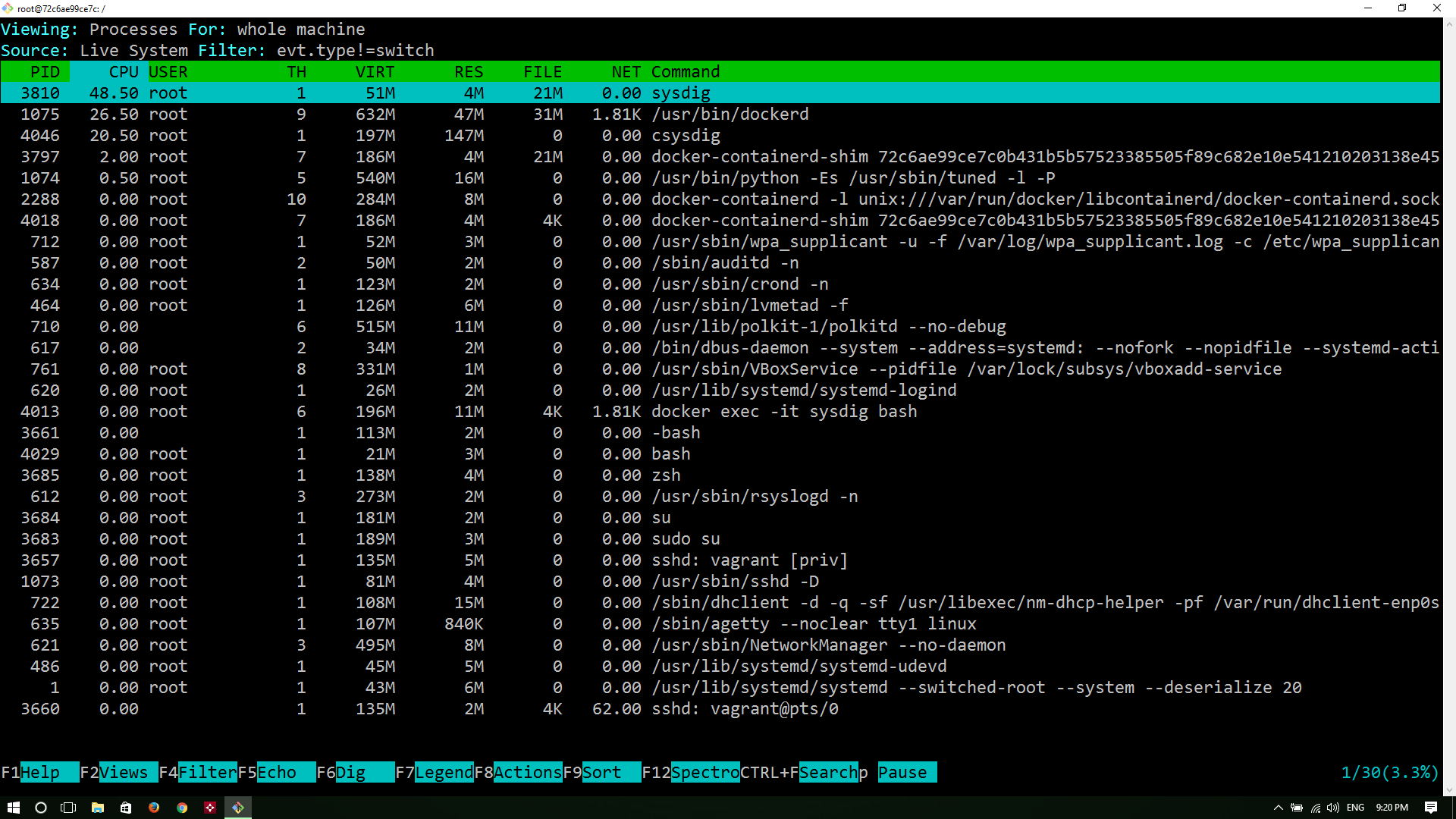Select the sudo su process row
Screen dimensions: 1456x819
(x=720, y=538)
